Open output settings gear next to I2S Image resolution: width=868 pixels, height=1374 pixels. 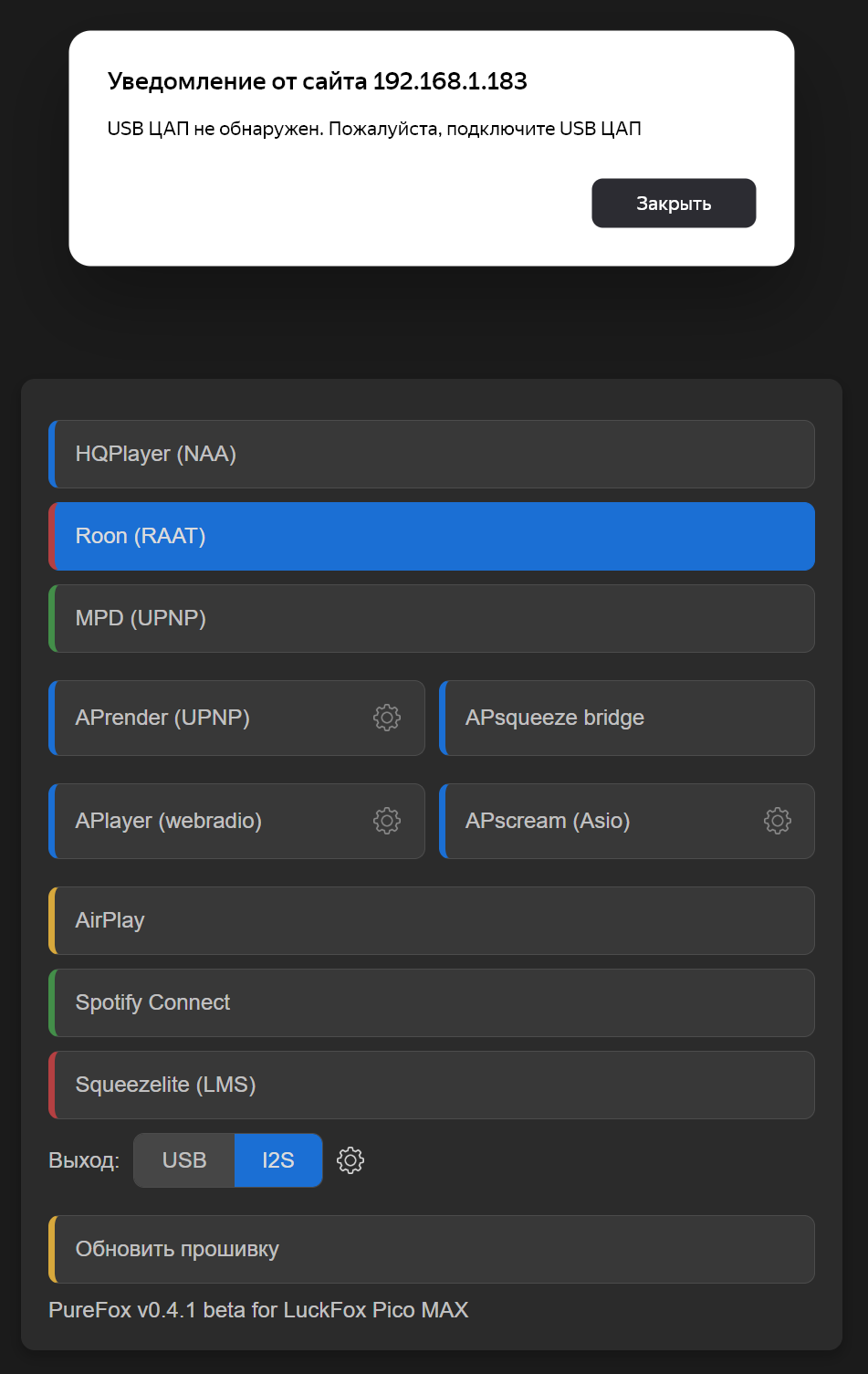pyautogui.click(x=350, y=1160)
